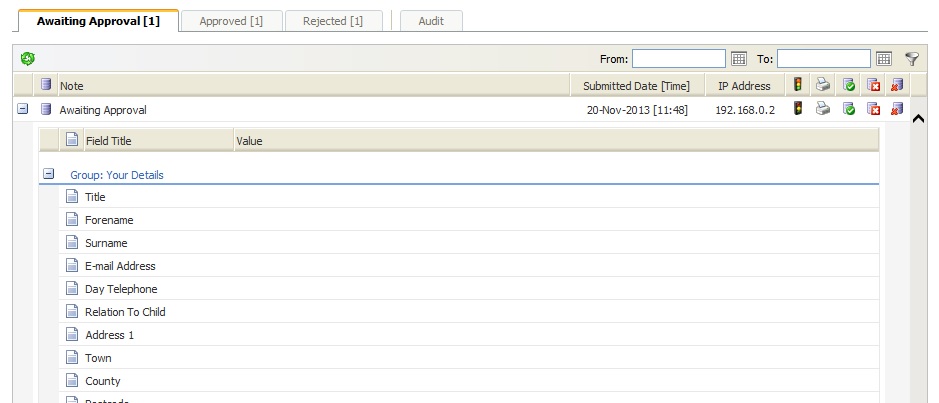Viewport: 939px width, 403px height.
Task: Click the scroll up chevron arrow
Action: [x=919, y=119]
